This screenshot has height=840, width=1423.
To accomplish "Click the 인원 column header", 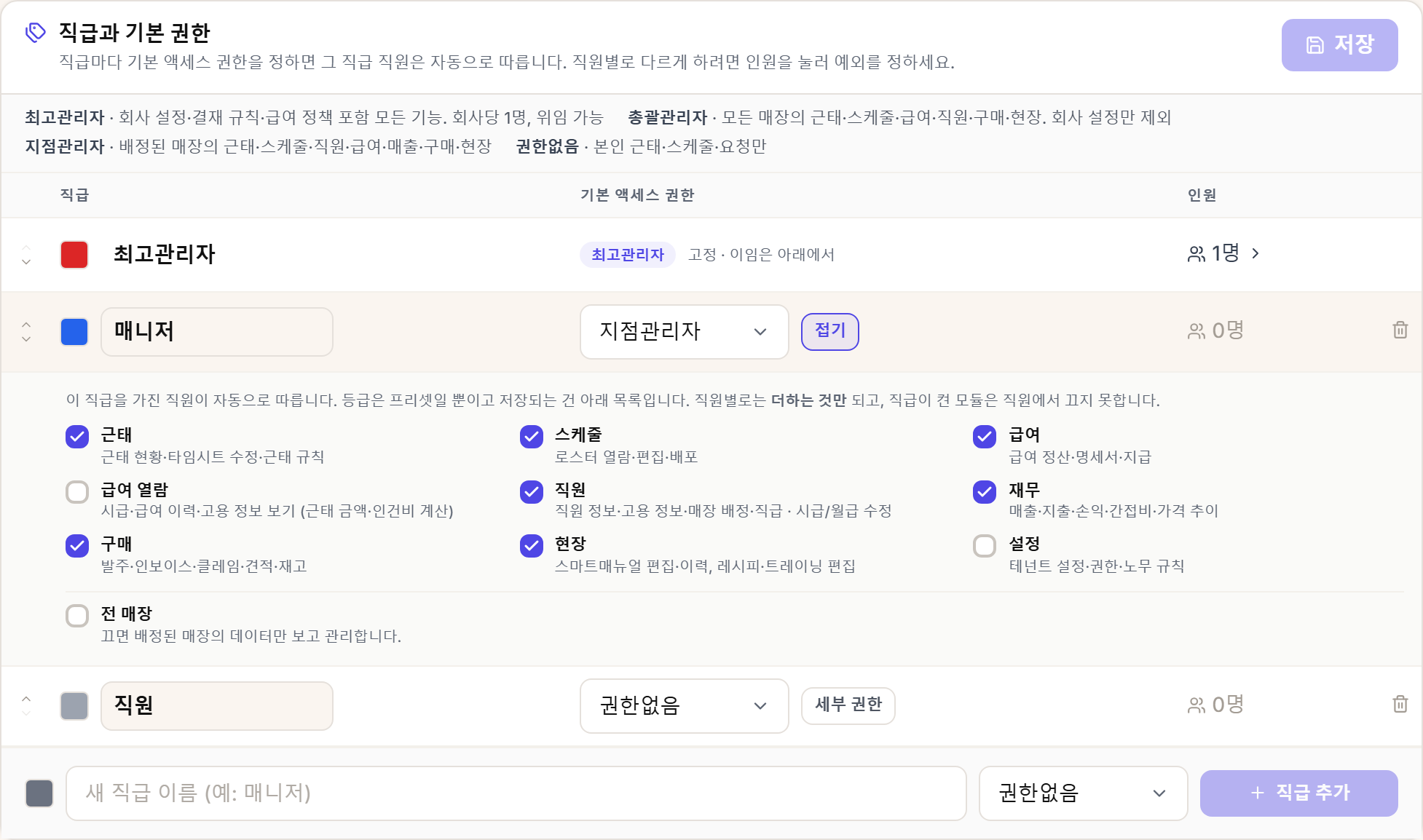I will click(x=1202, y=195).
